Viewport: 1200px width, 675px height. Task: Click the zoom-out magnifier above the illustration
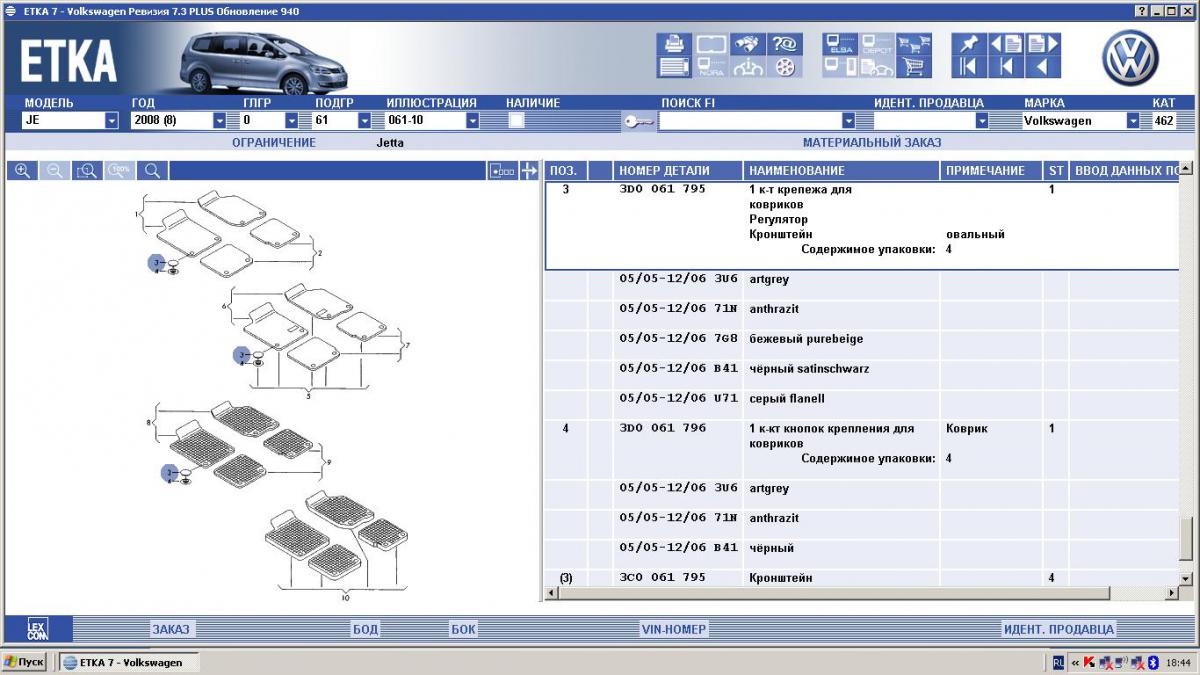pos(55,171)
